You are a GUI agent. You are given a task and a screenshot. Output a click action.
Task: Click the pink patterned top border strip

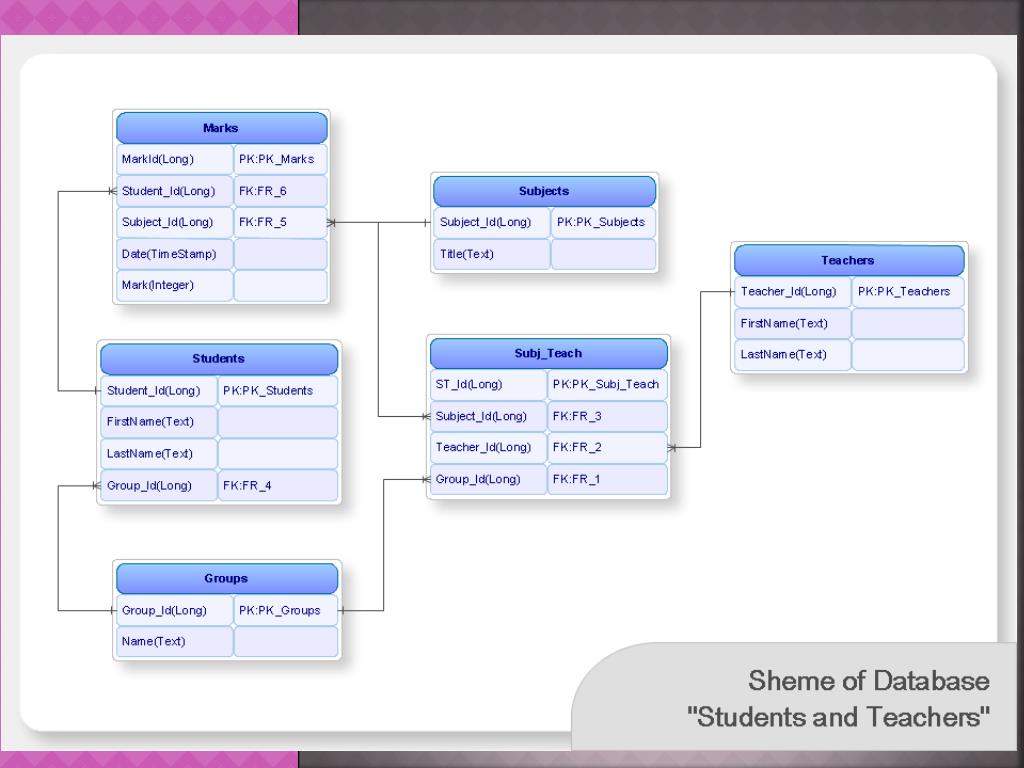(150, 15)
